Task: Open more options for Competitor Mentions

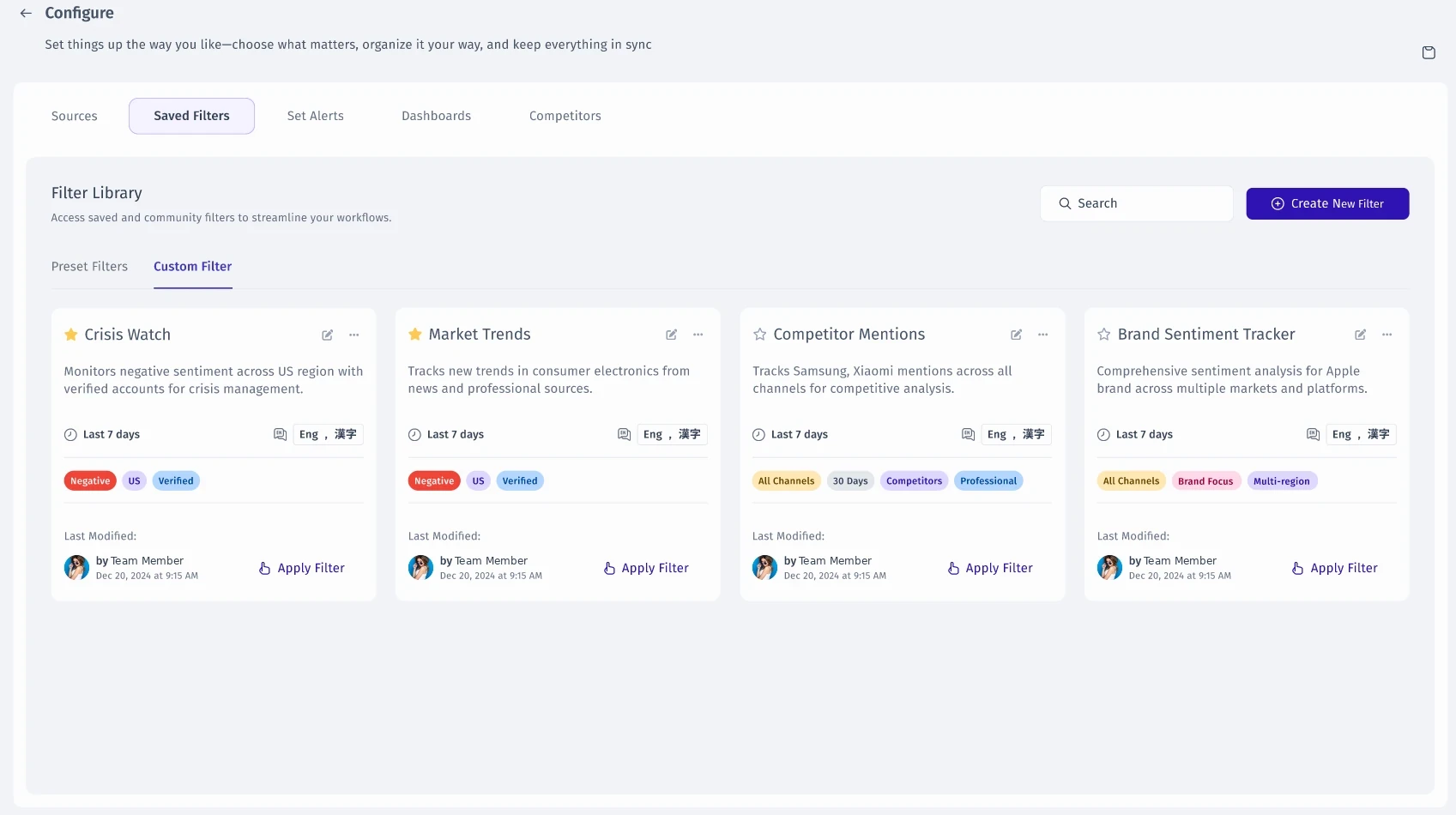Action: tap(1043, 335)
